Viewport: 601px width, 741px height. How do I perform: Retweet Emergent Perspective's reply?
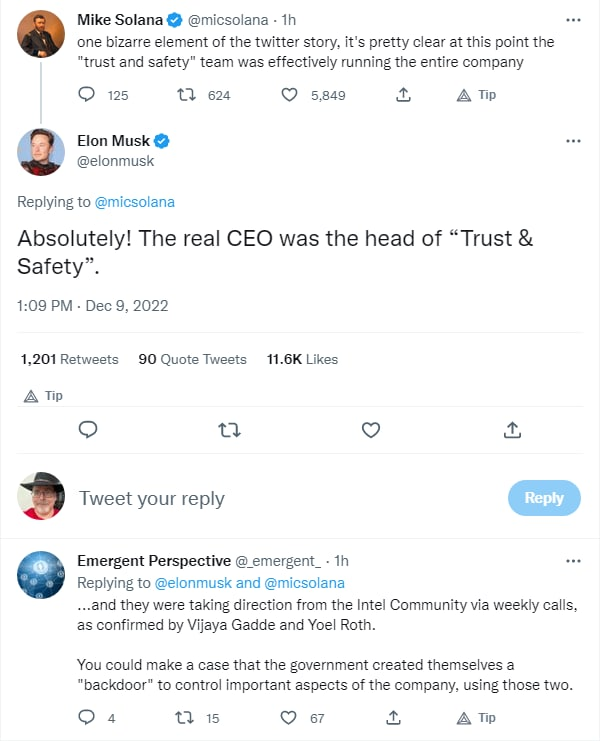pos(185,717)
